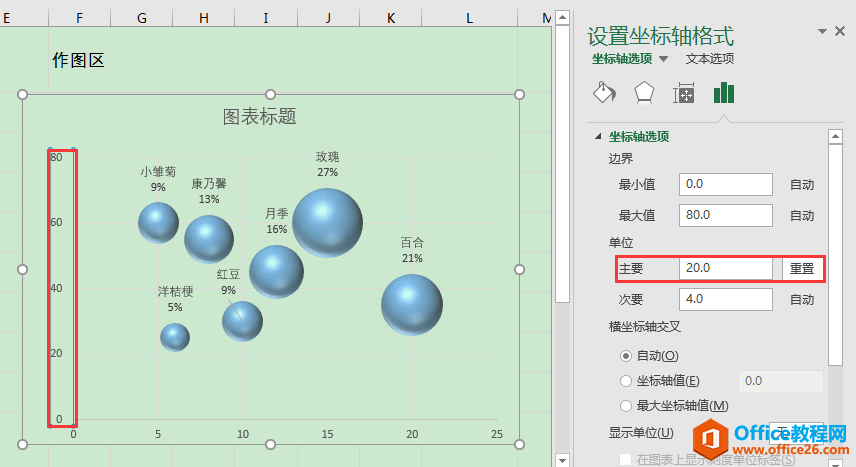The image size is (856, 467).
Task: Click the horizontal axis label 15
Action: click(327, 434)
